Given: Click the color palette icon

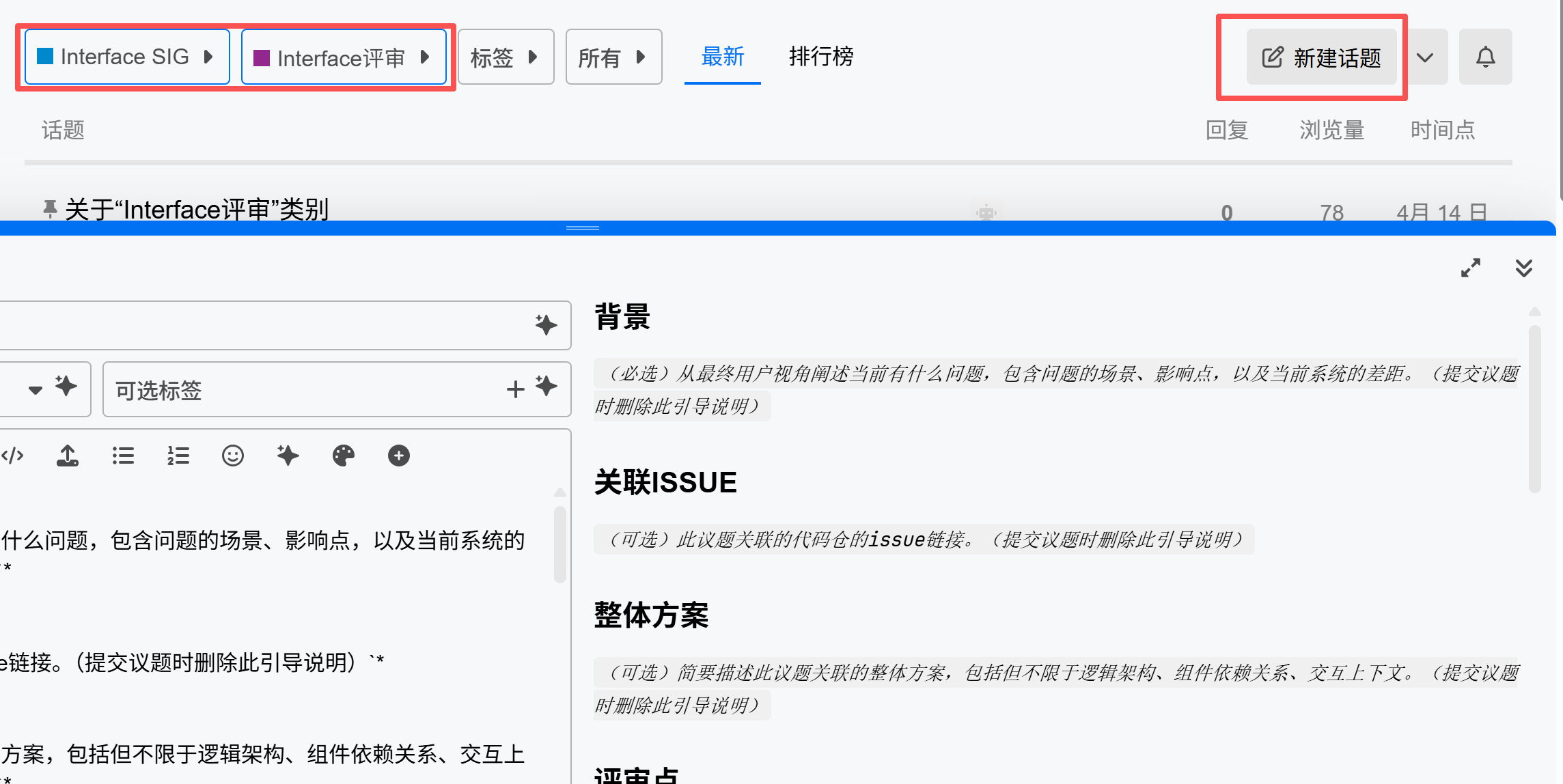Looking at the screenshot, I should [343, 456].
